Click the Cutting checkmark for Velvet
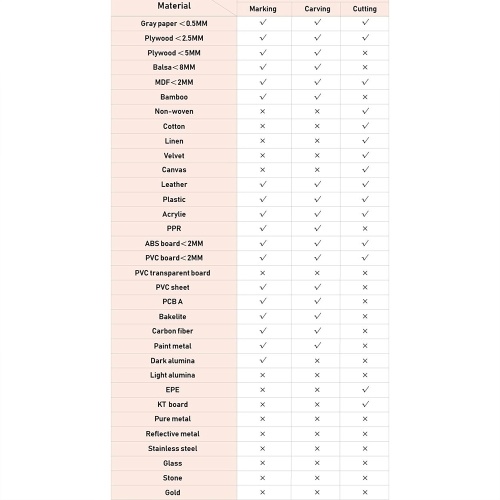500x500 pixels. tap(365, 155)
